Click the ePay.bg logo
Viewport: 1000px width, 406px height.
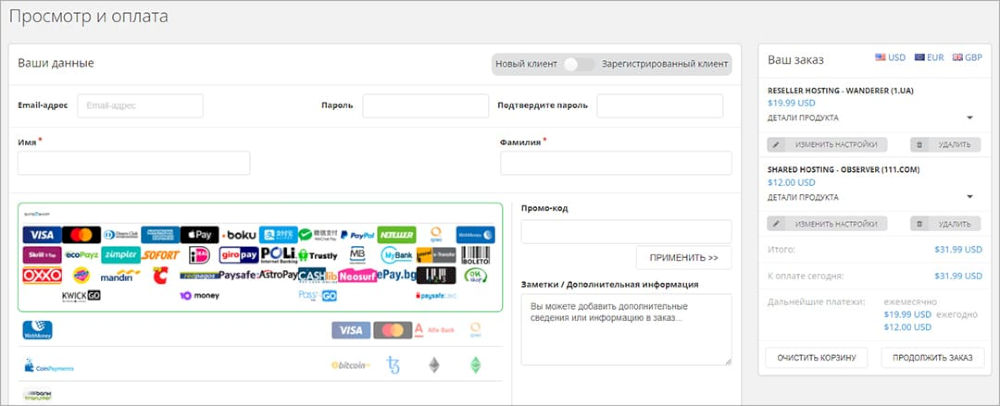(x=397, y=275)
